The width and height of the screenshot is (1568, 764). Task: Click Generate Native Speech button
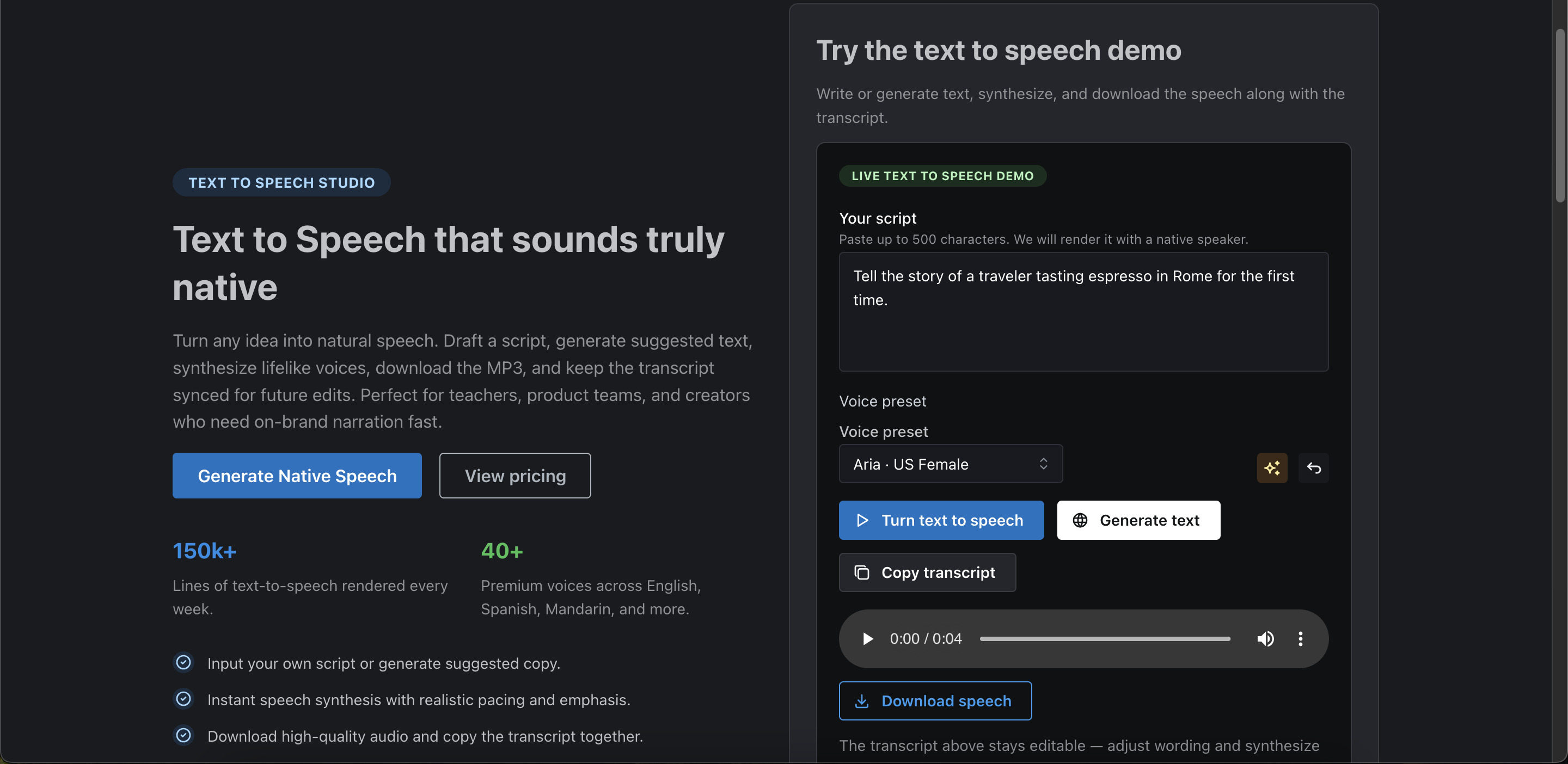[x=297, y=476]
